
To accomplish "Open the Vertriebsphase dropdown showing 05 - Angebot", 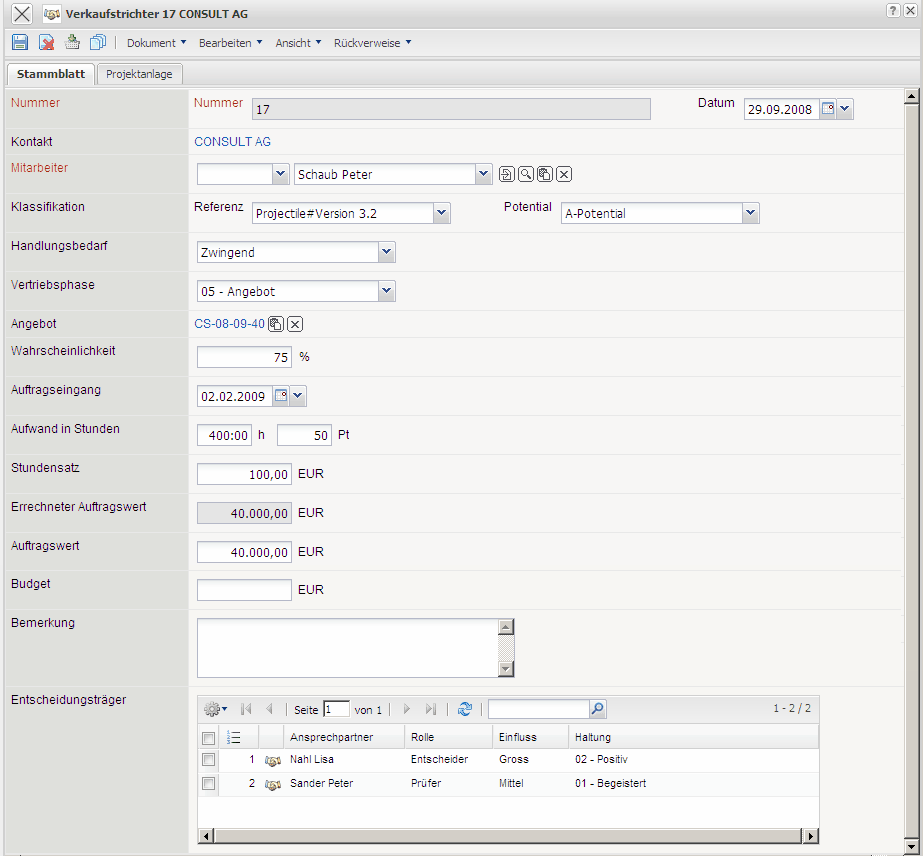I will (x=387, y=292).
